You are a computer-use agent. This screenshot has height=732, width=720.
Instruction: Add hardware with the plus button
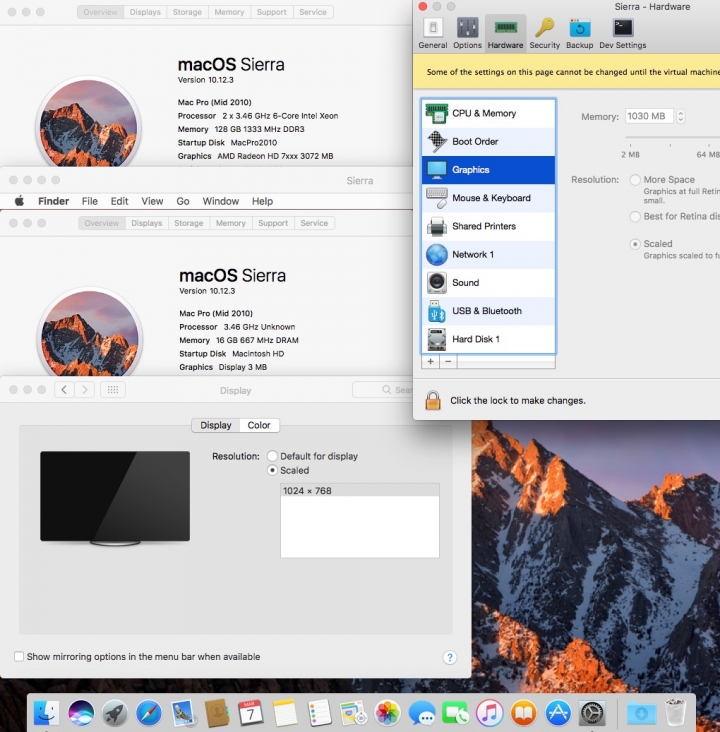(431, 361)
